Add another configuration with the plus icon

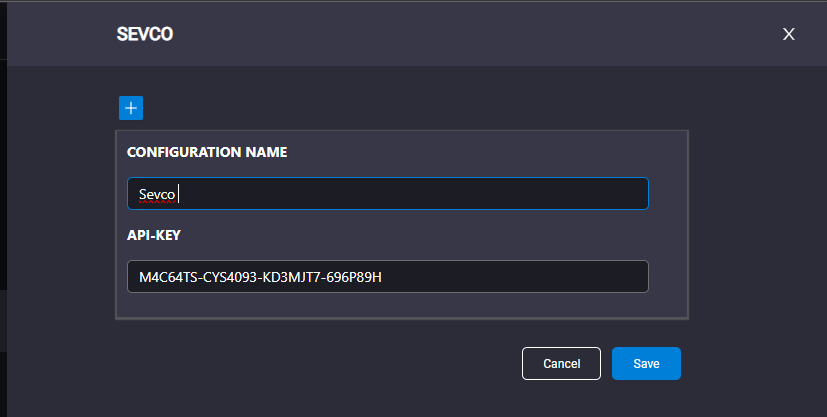[x=131, y=108]
